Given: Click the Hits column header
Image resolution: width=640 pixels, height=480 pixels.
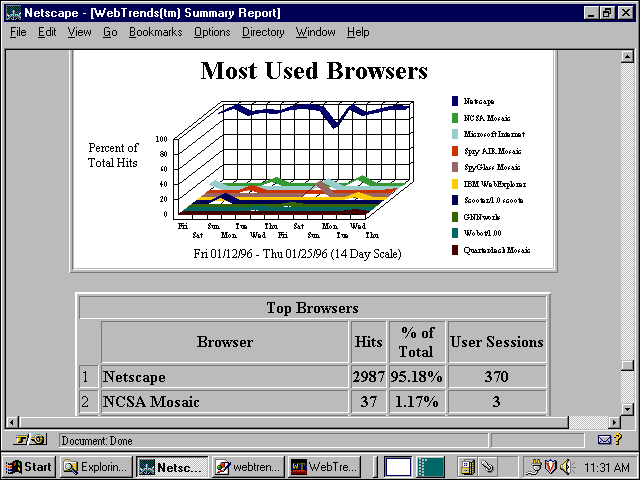Looking at the screenshot, I should tap(368, 342).
